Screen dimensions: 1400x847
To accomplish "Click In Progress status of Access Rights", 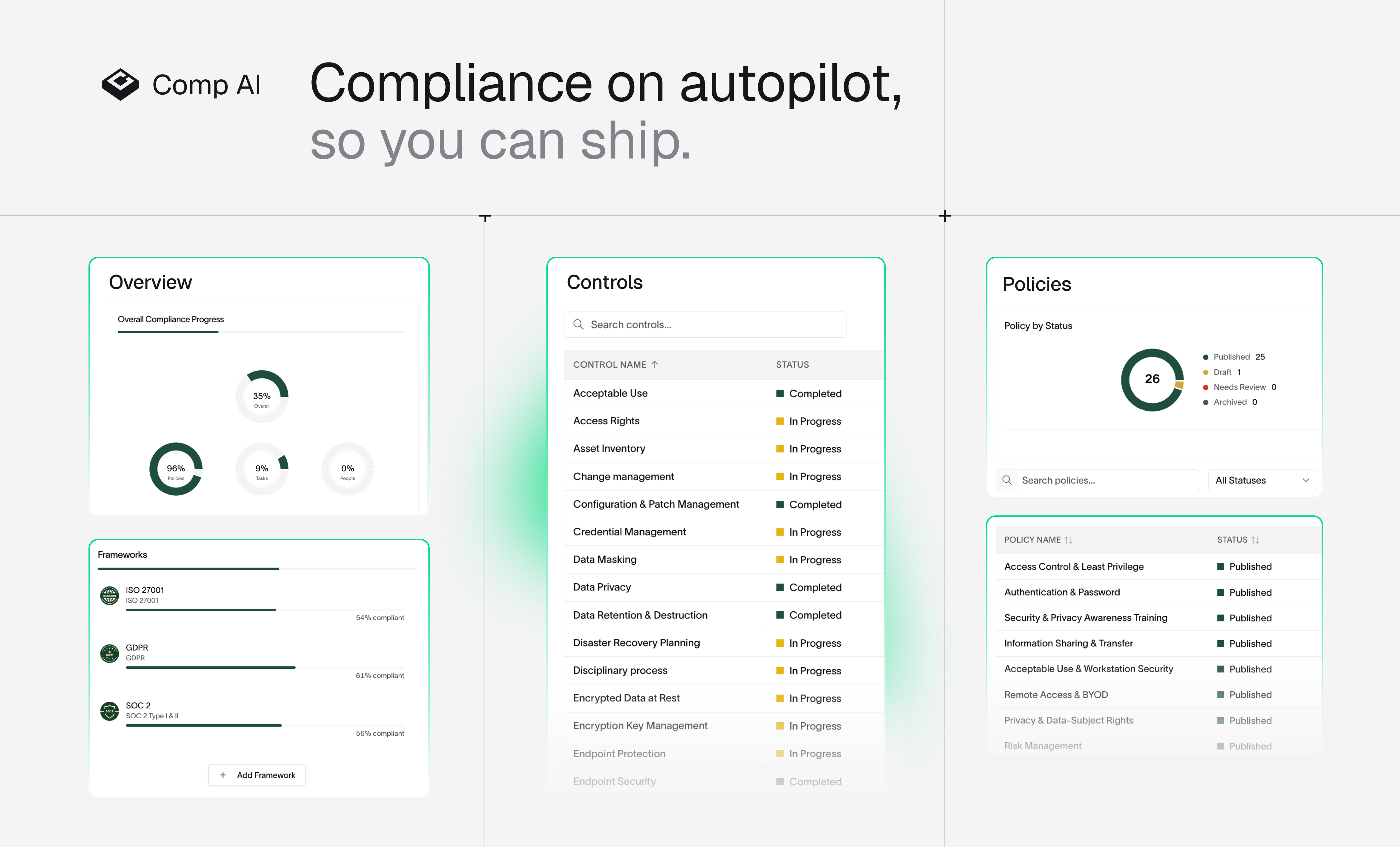I will pyautogui.click(x=809, y=421).
